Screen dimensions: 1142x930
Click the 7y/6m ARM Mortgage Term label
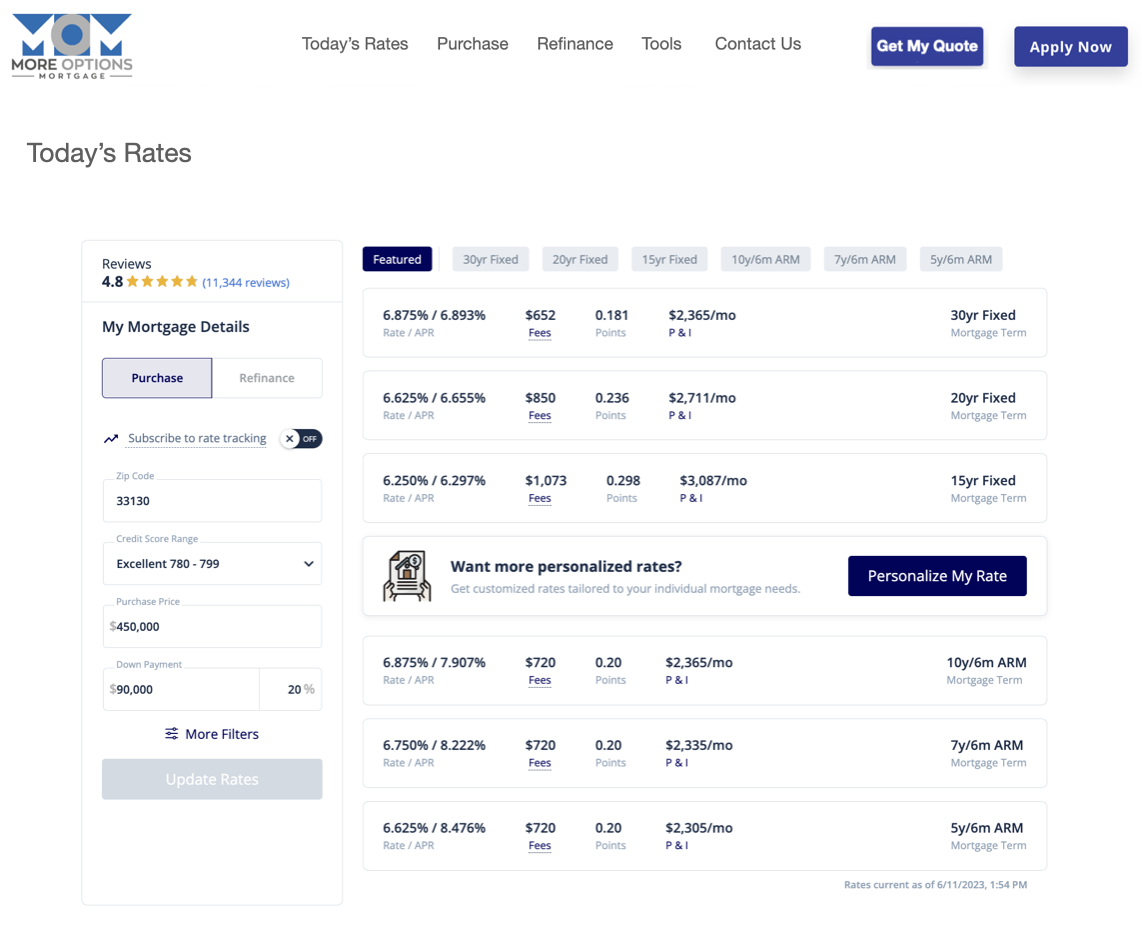click(988, 753)
